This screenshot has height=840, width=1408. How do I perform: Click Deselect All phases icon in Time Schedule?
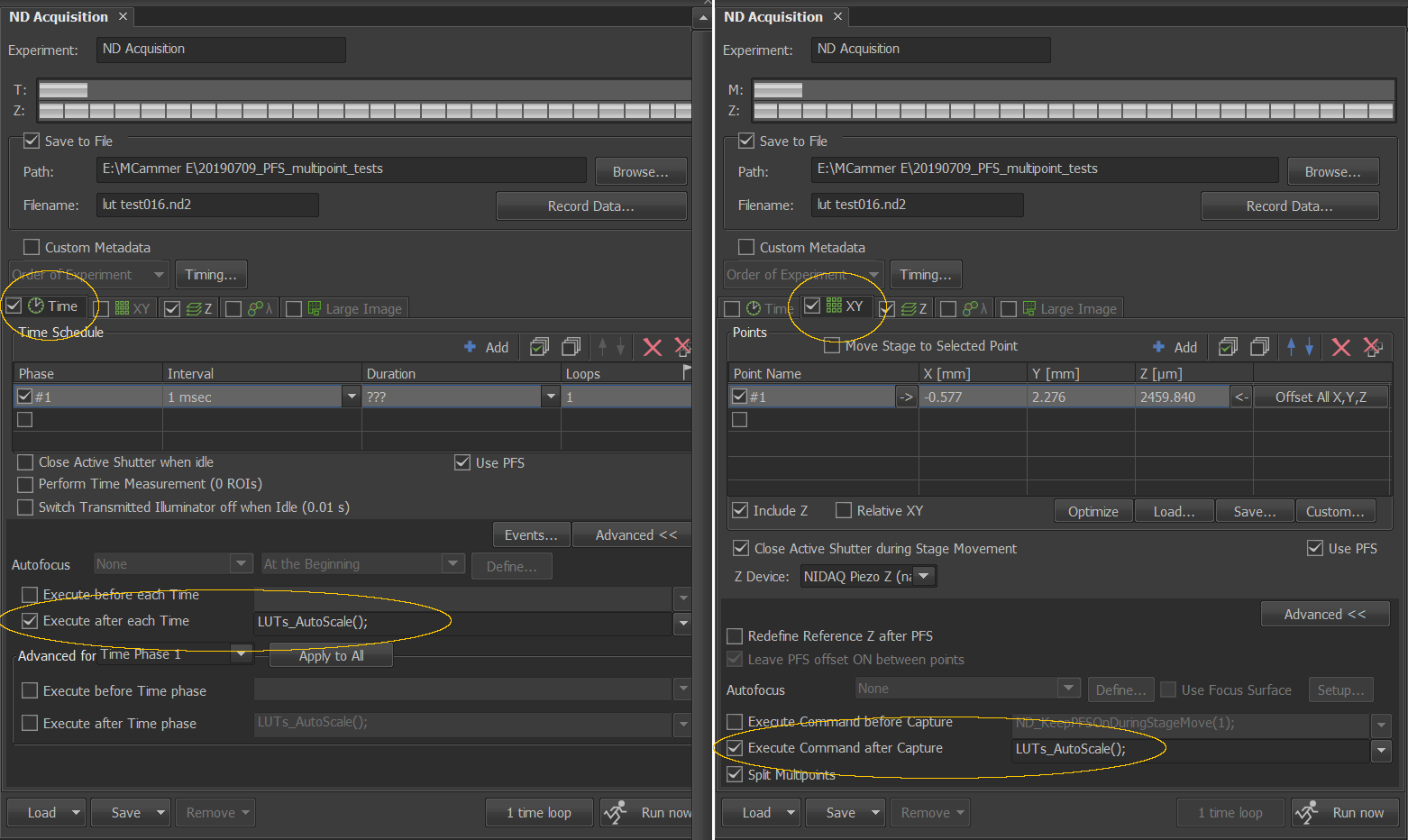pyautogui.click(x=571, y=347)
